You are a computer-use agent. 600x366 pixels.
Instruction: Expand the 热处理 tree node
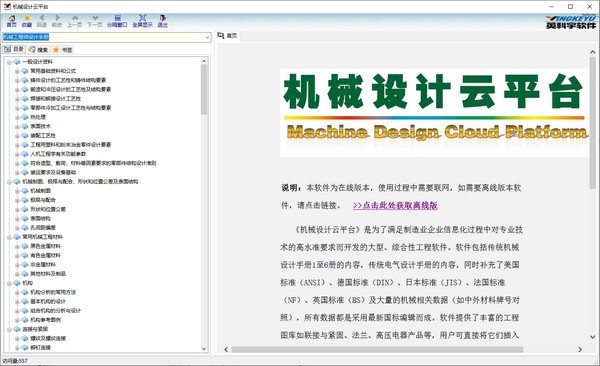click(x=17, y=118)
